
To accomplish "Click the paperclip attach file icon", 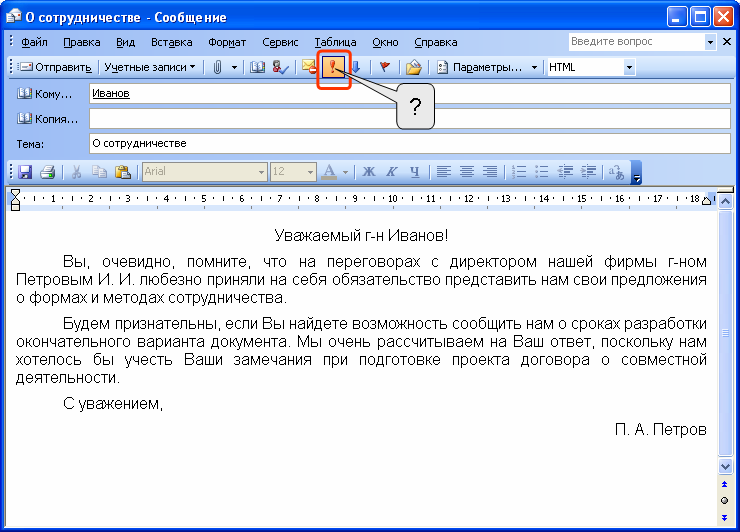I will point(217,67).
